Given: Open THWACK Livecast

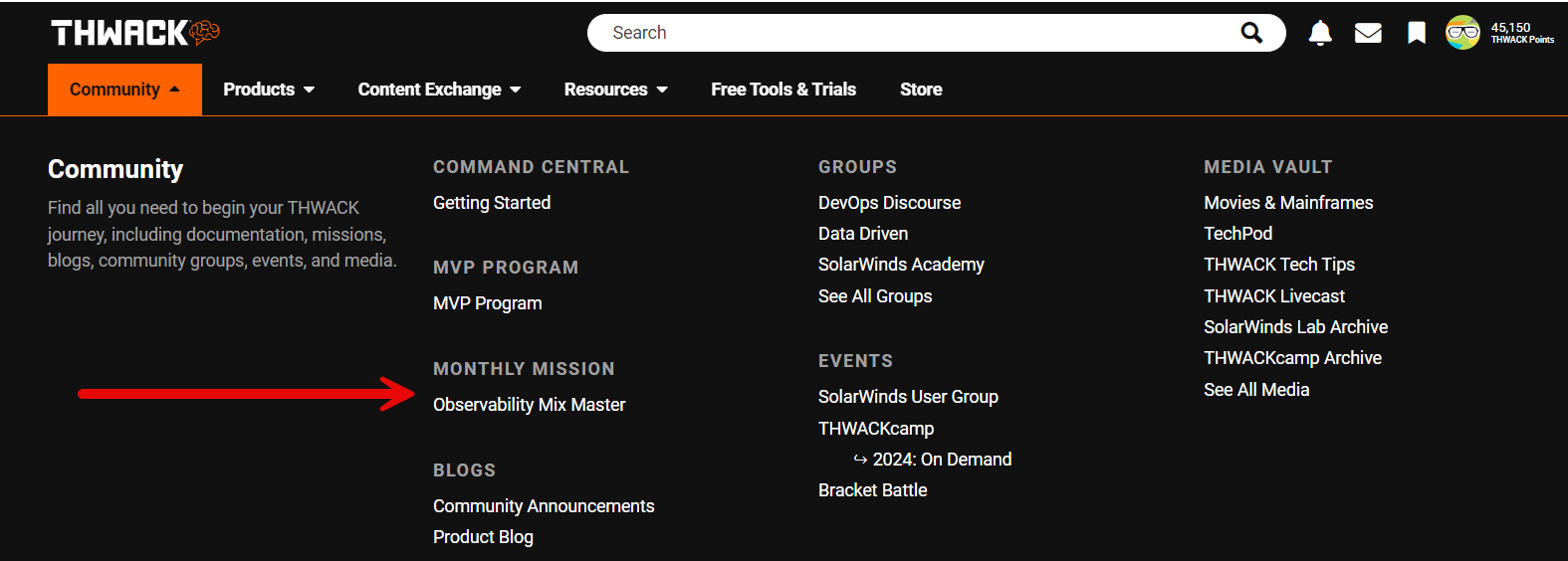Looking at the screenshot, I should (x=1274, y=296).
